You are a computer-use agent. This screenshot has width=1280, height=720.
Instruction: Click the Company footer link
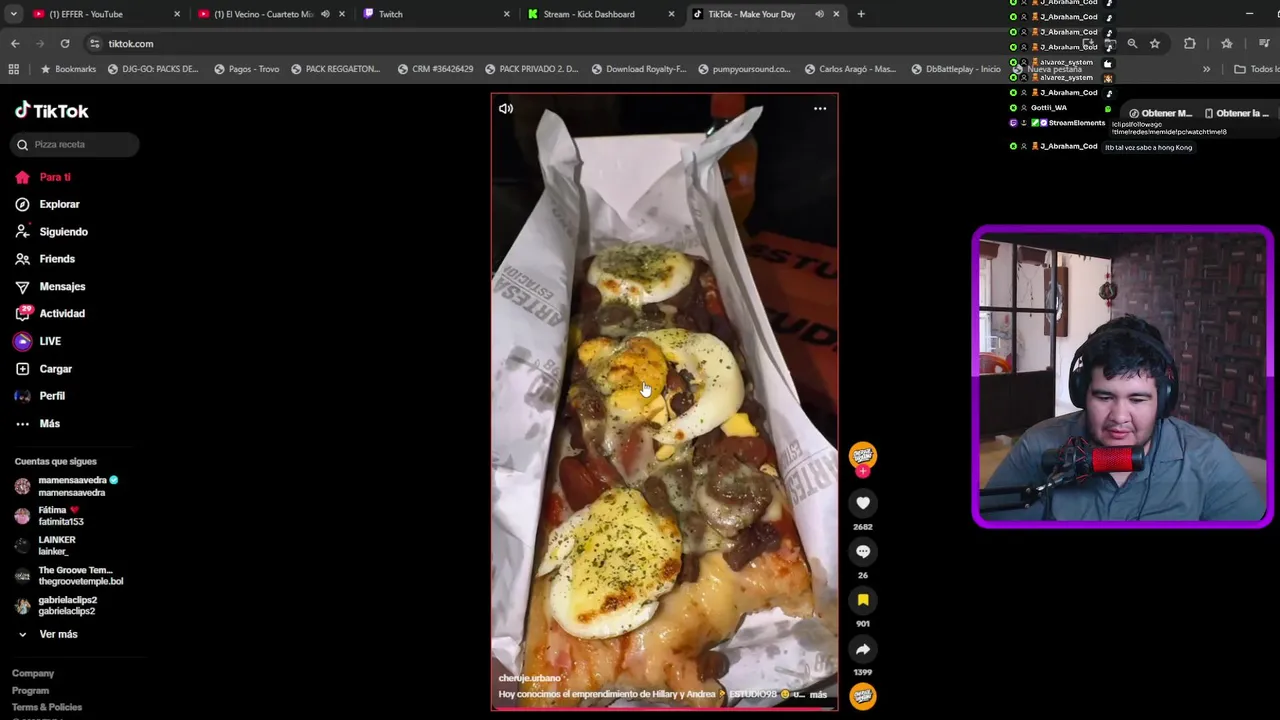tap(33, 674)
